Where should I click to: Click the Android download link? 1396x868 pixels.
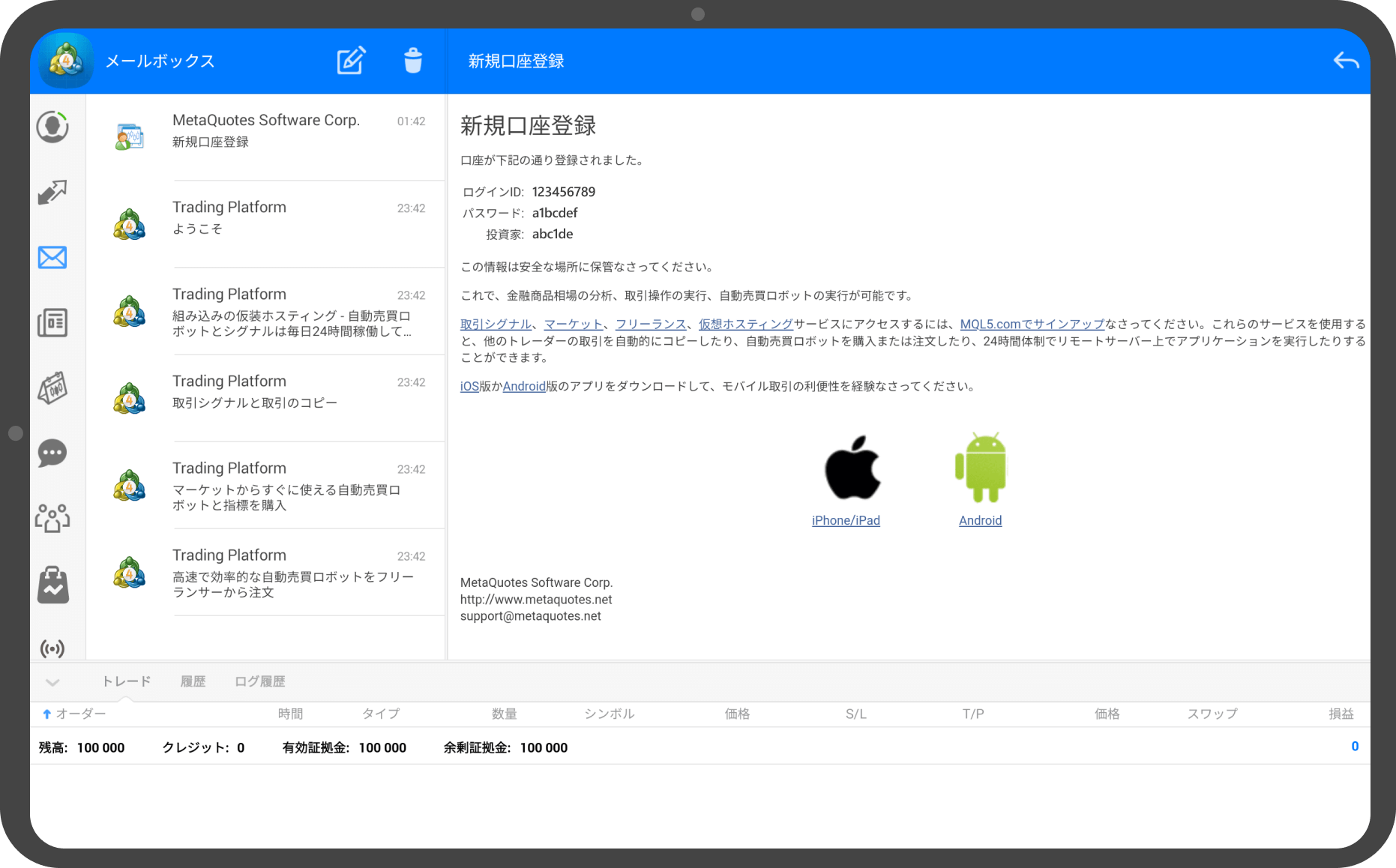coord(980,520)
